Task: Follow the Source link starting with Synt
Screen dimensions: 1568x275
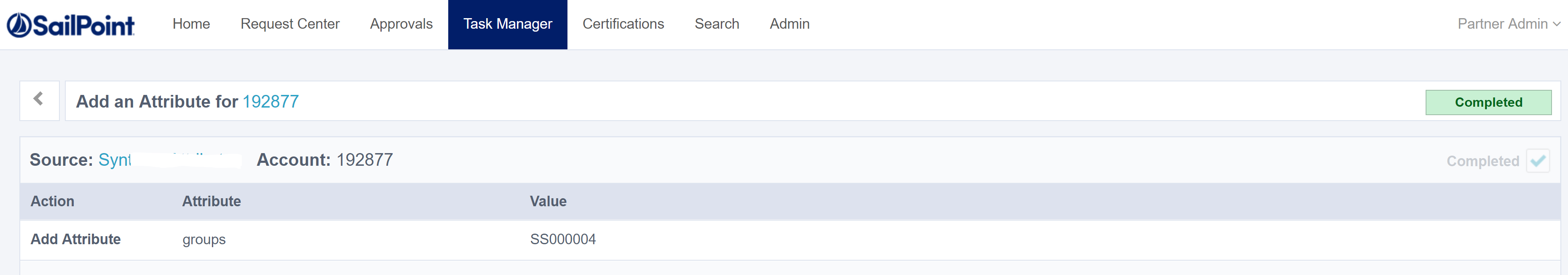Action: pyautogui.click(x=115, y=160)
